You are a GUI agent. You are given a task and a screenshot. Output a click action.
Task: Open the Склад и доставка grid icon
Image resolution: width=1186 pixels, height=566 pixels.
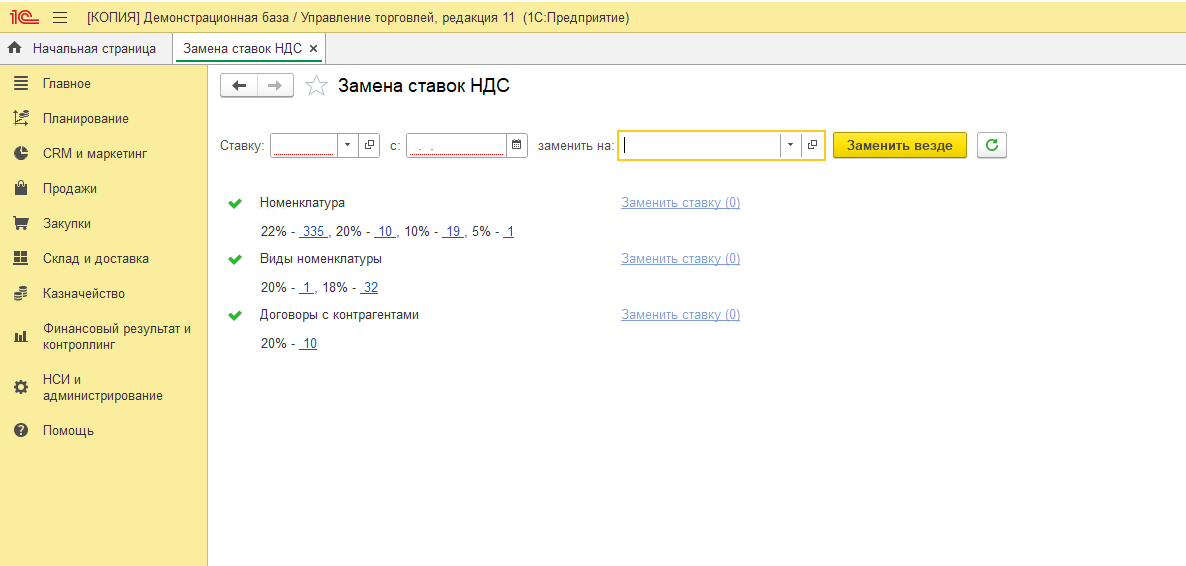coord(21,258)
